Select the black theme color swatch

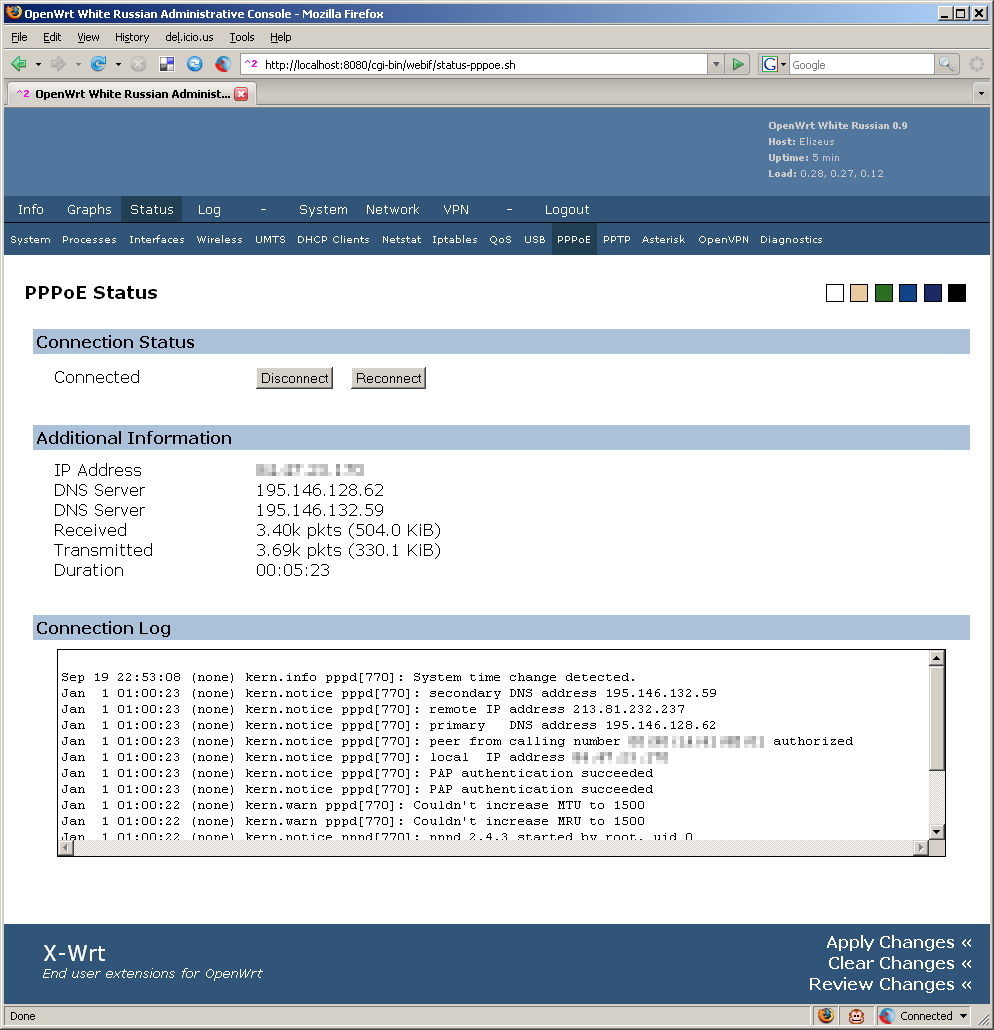click(x=957, y=293)
